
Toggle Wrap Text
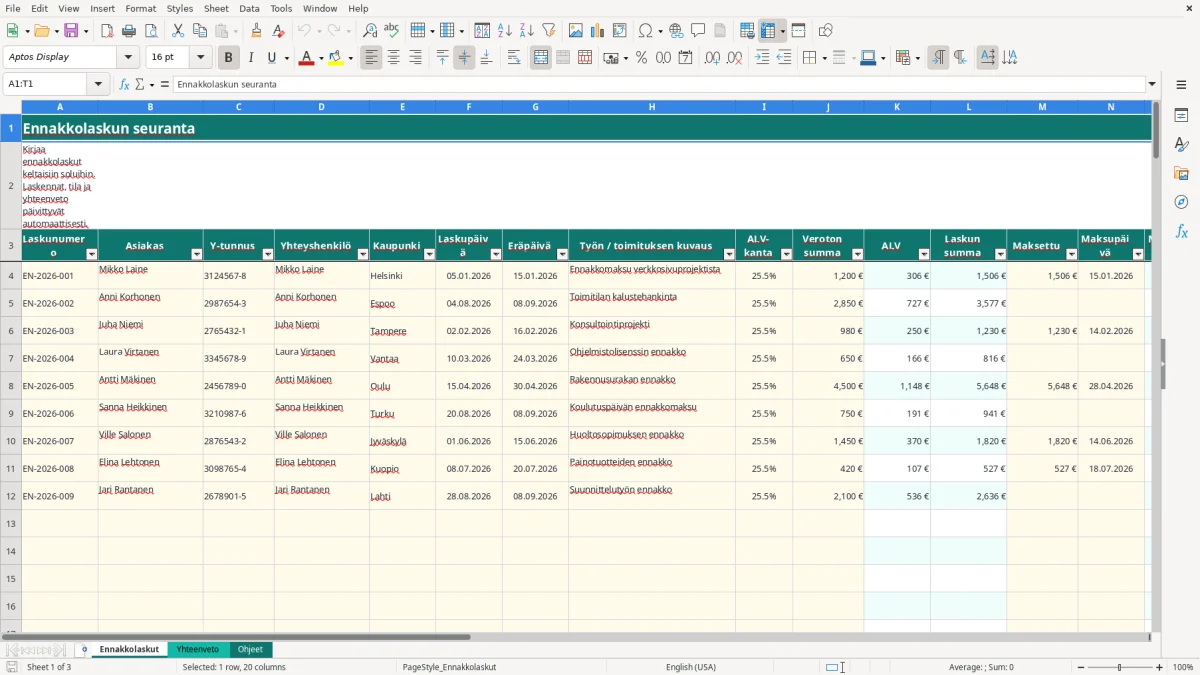[x=514, y=58]
